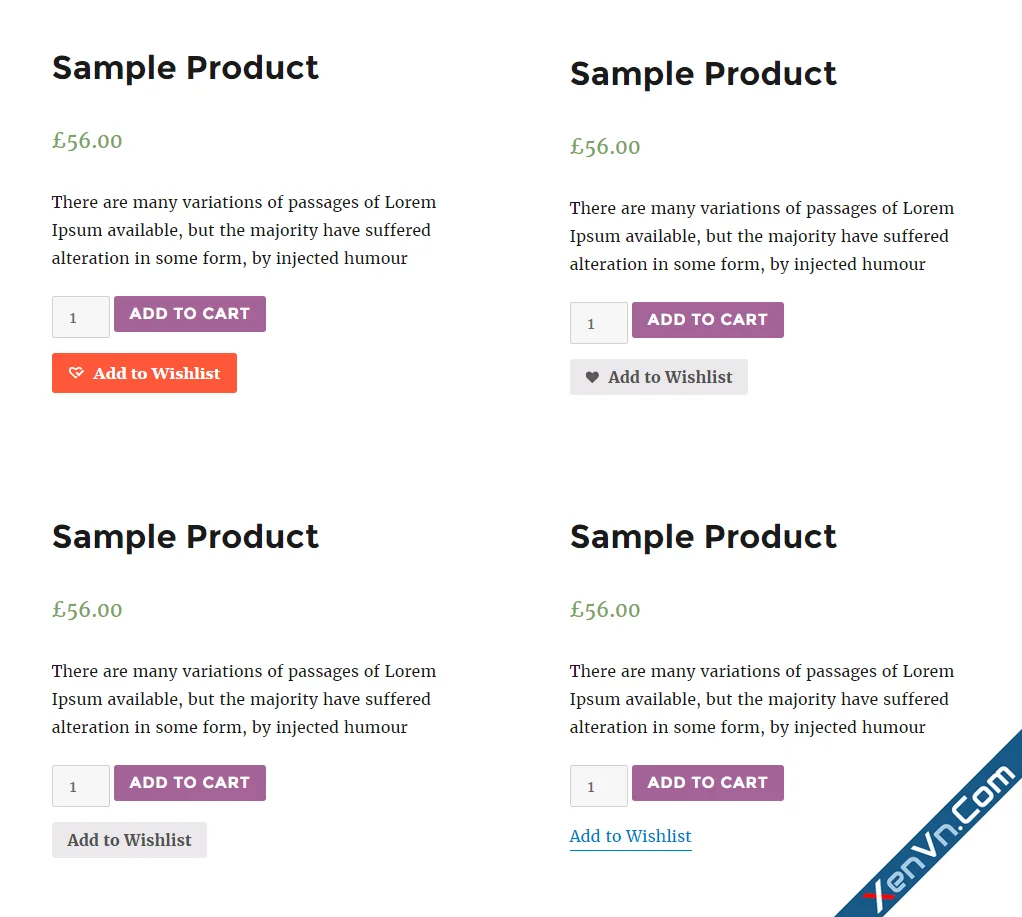Open the underlined 'Add to Wishlist' link

coord(630,836)
